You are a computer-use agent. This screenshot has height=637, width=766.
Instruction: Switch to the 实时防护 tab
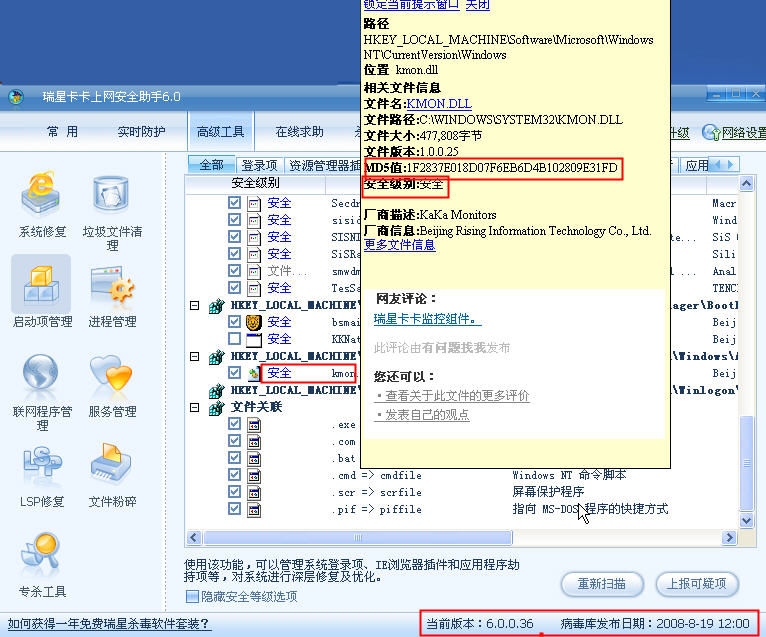click(x=141, y=132)
